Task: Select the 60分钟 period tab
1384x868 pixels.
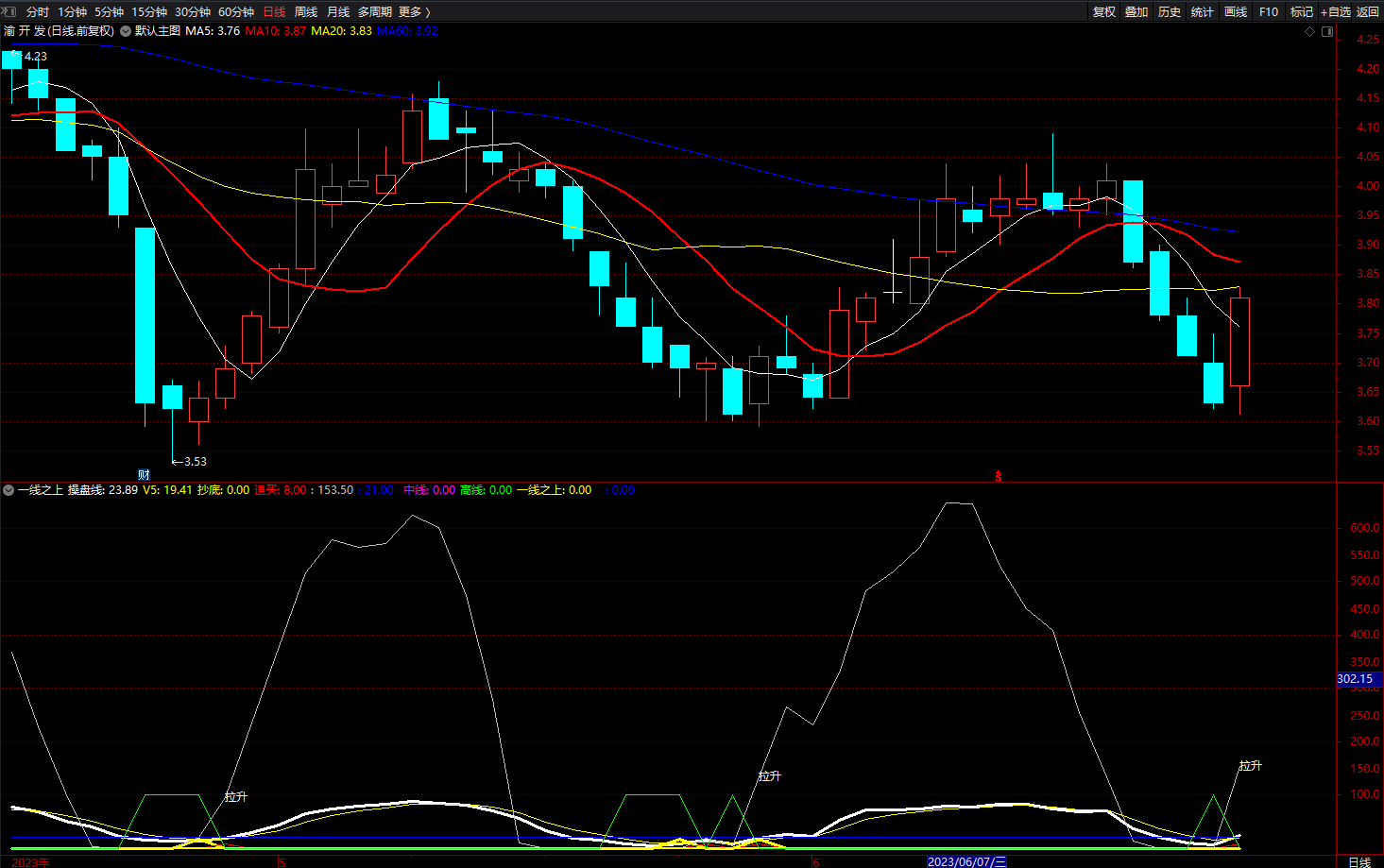Action: tap(236, 11)
